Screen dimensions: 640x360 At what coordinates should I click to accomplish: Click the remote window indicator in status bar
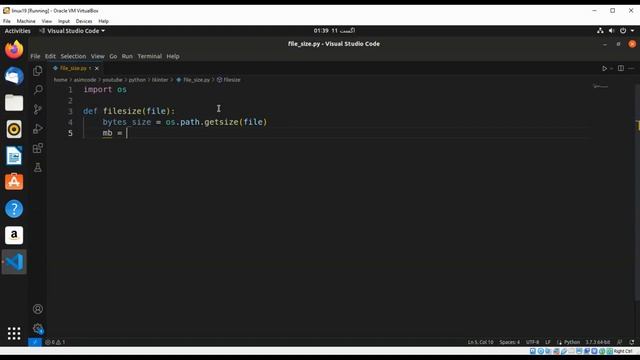point(35,342)
